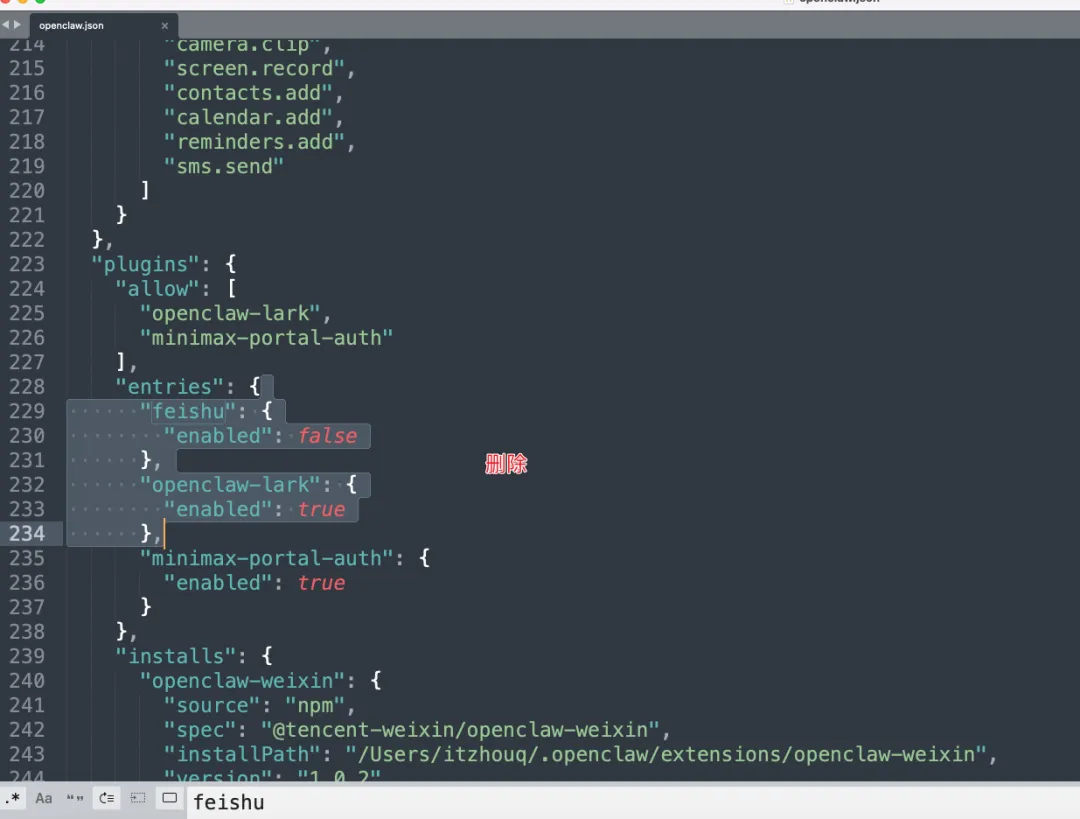1080x819 pixels.
Task: Click the false value on line 230
Action: tap(328, 436)
